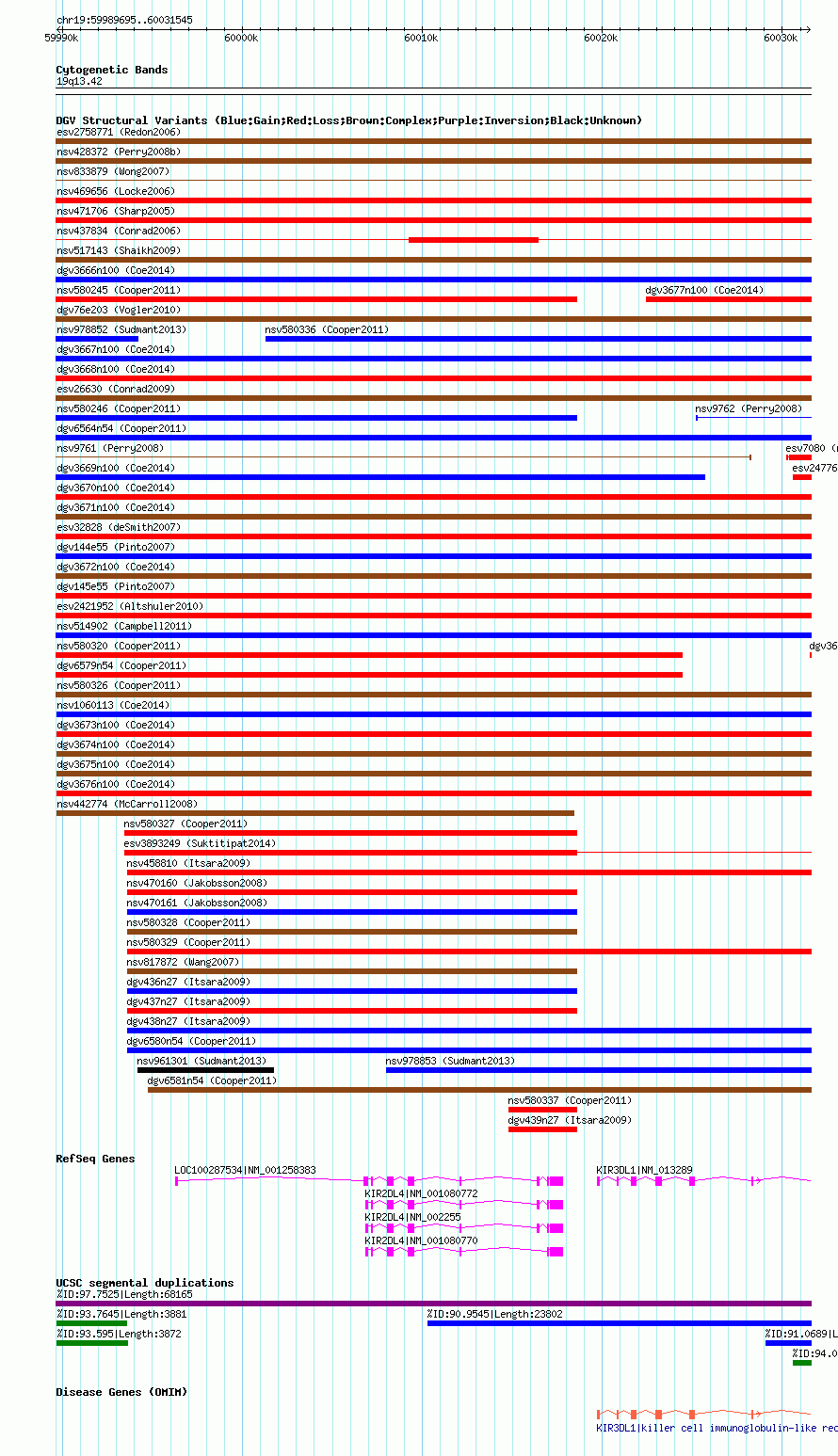
Task: Click the 60020k ruler position
Action: click(x=601, y=38)
